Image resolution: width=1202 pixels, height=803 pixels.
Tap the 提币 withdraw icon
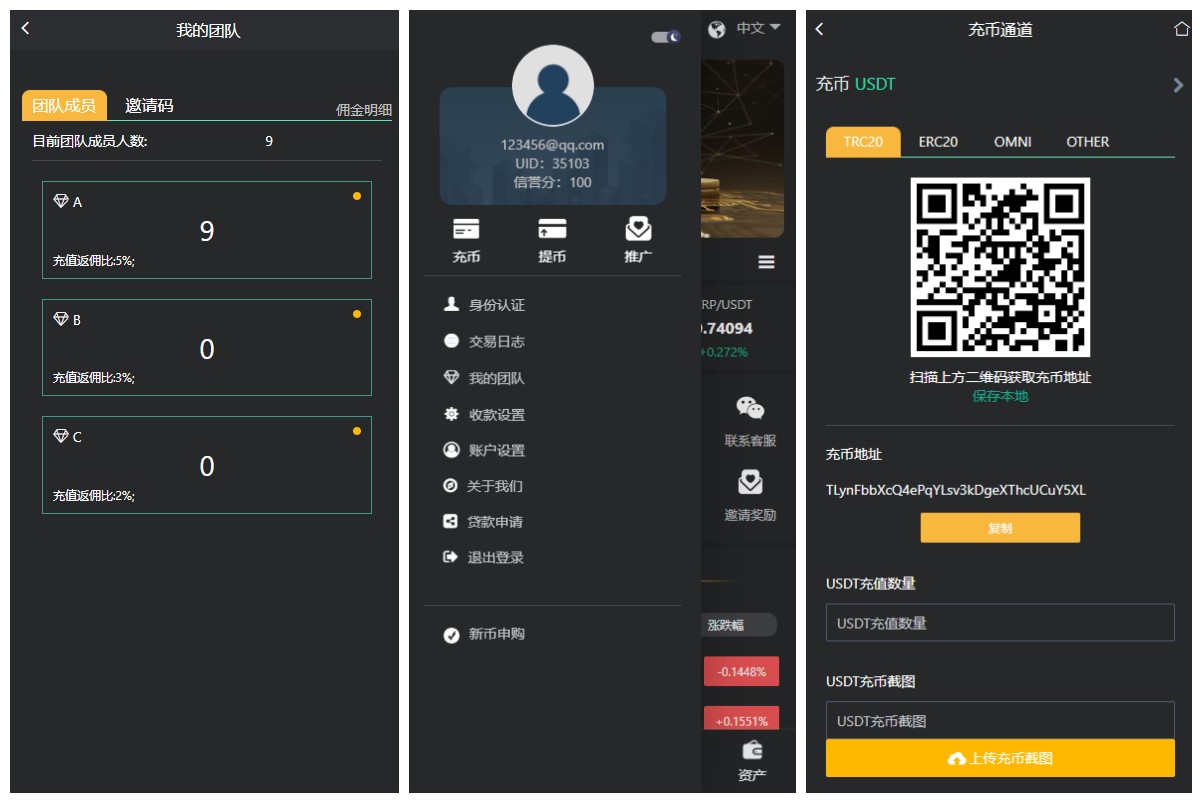pyautogui.click(x=552, y=230)
